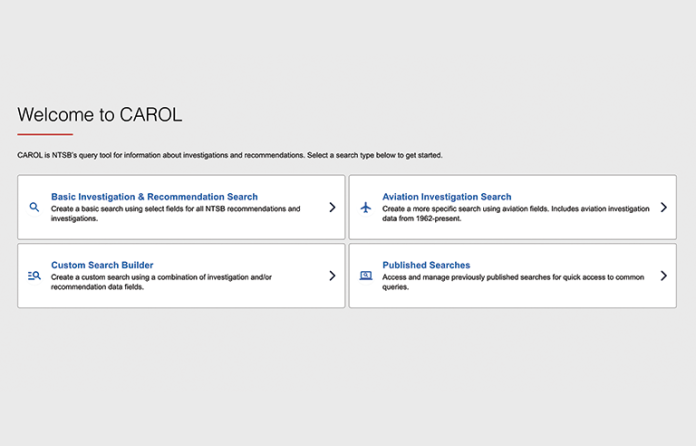Click description 'Access and manage previously published searches'
Image resolution: width=696 pixels, height=446 pixels.
(x=513, y=282)
